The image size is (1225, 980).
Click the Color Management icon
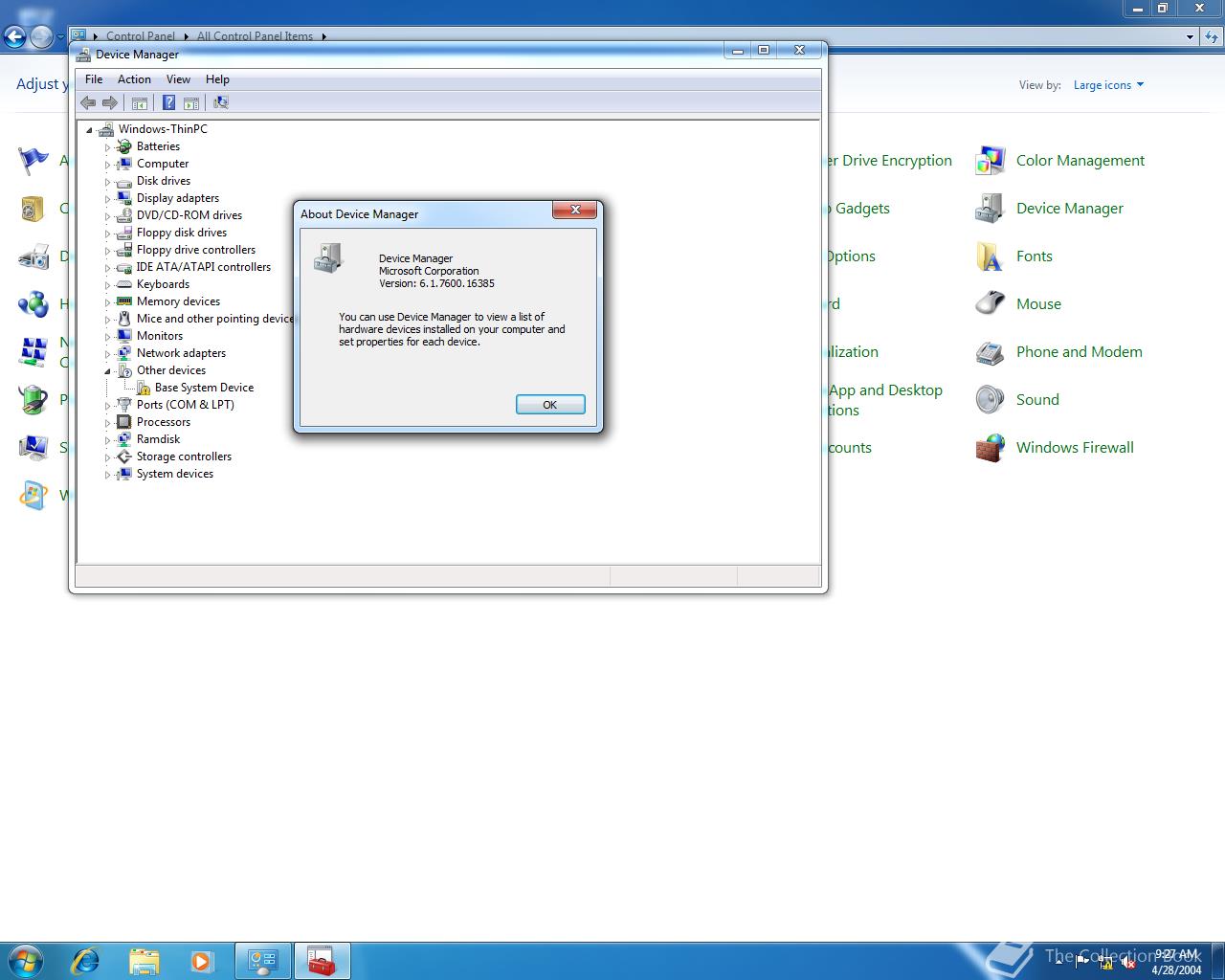click(990, 161)
